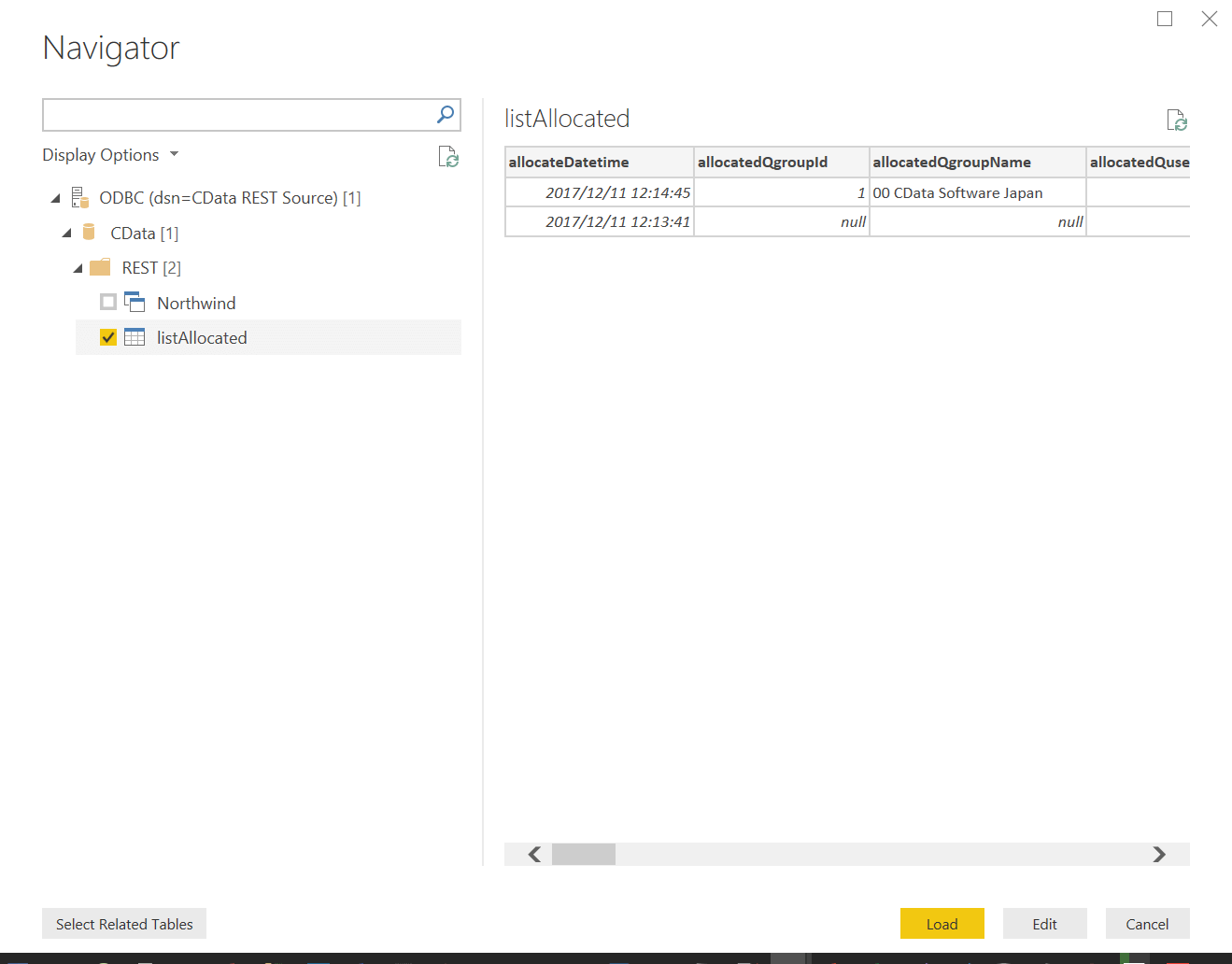Click the search magnifier icon
The width and height of the screenshot is (1232, 964).
[446, 114]
